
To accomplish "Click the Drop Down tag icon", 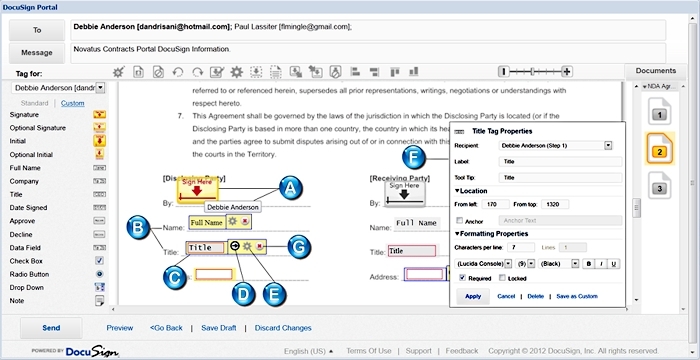I will coord(100,287).
